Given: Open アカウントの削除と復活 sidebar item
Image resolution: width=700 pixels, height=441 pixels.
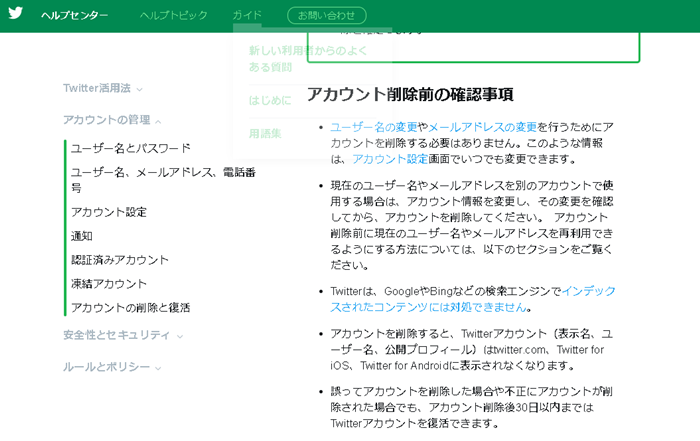Looking at the screenshot, I should 131,308.
